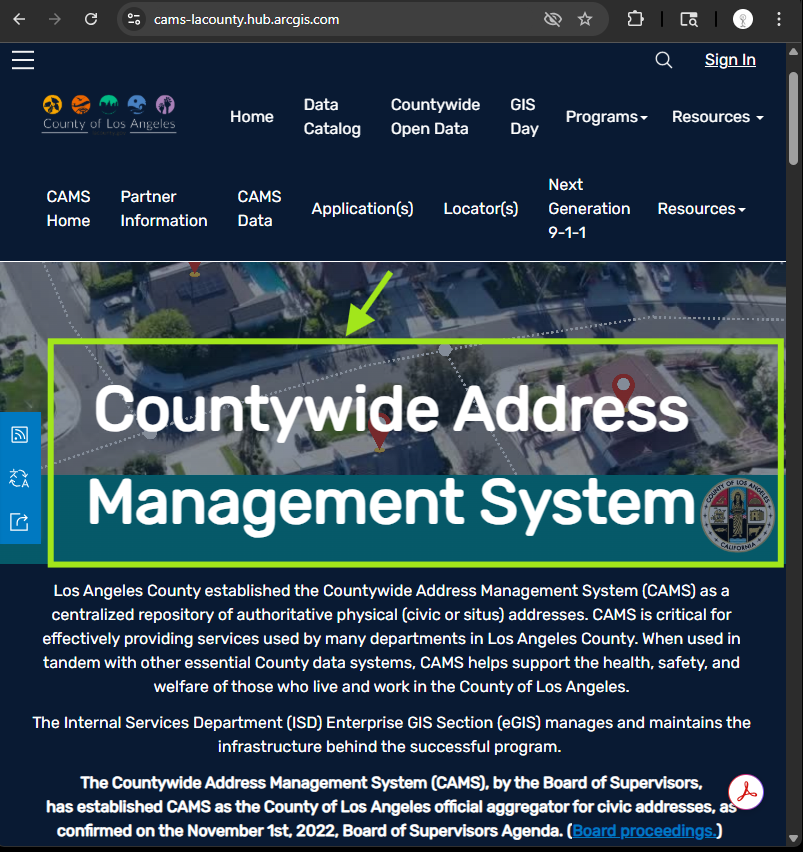Open the Data Catalog menu item
803x852 pixels.
pos(332,117)
